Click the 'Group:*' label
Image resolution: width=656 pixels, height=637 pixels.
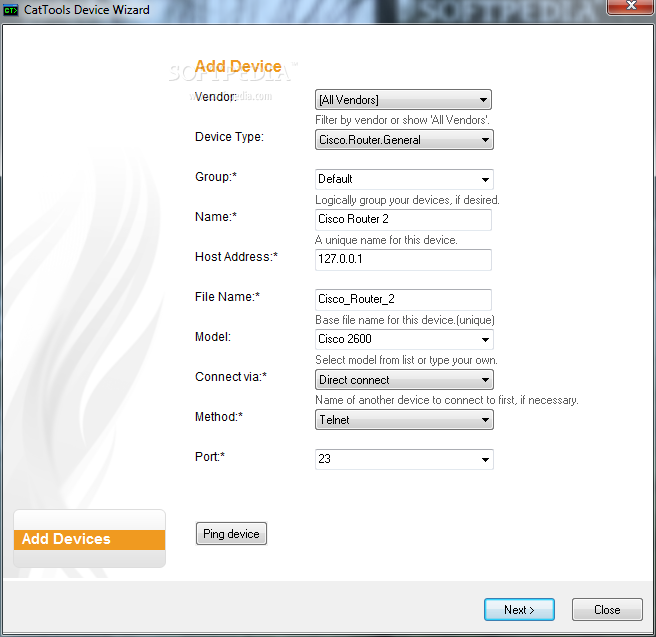pos(216,177)
